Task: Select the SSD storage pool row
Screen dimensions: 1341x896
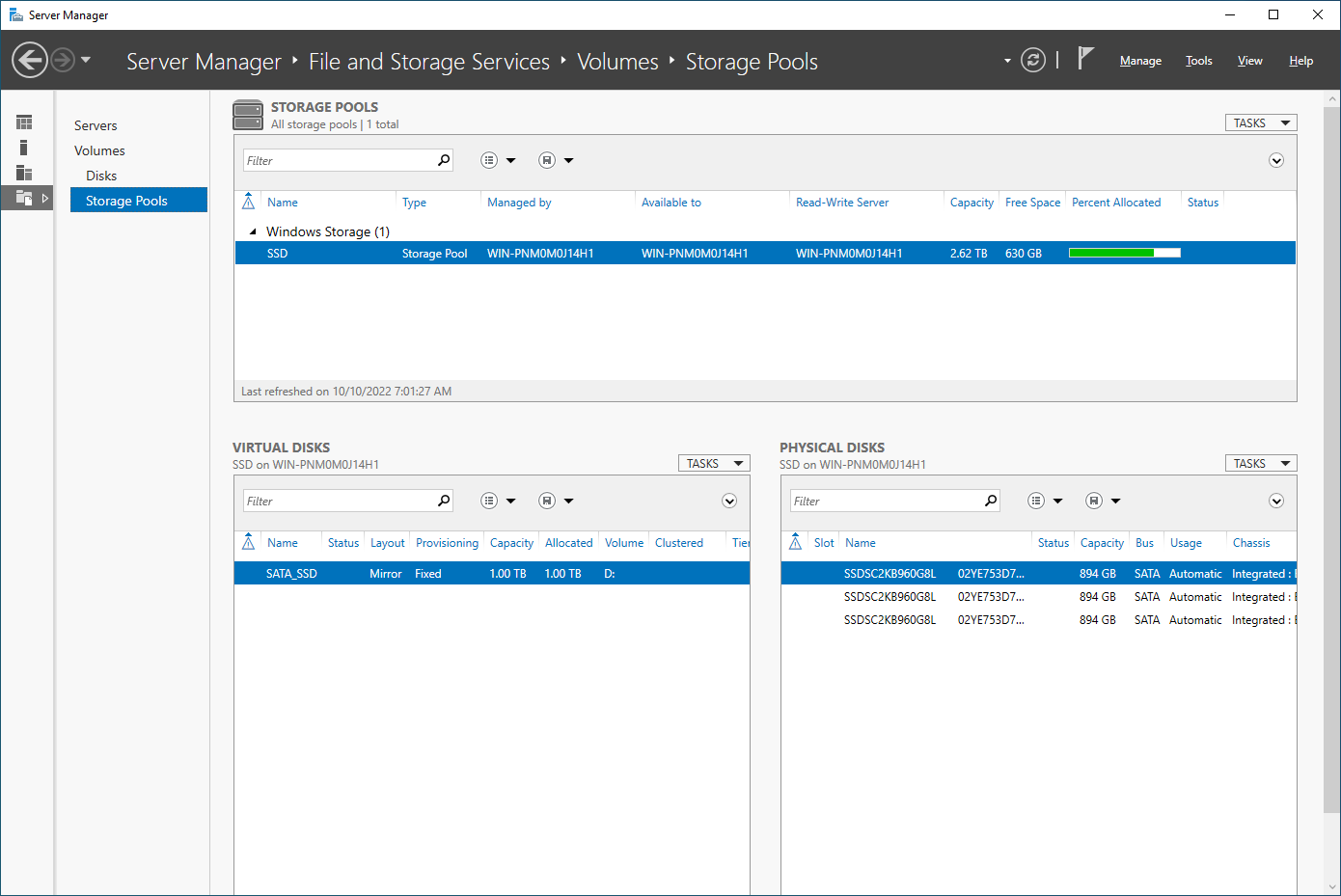Action: [x=765, y=253]
